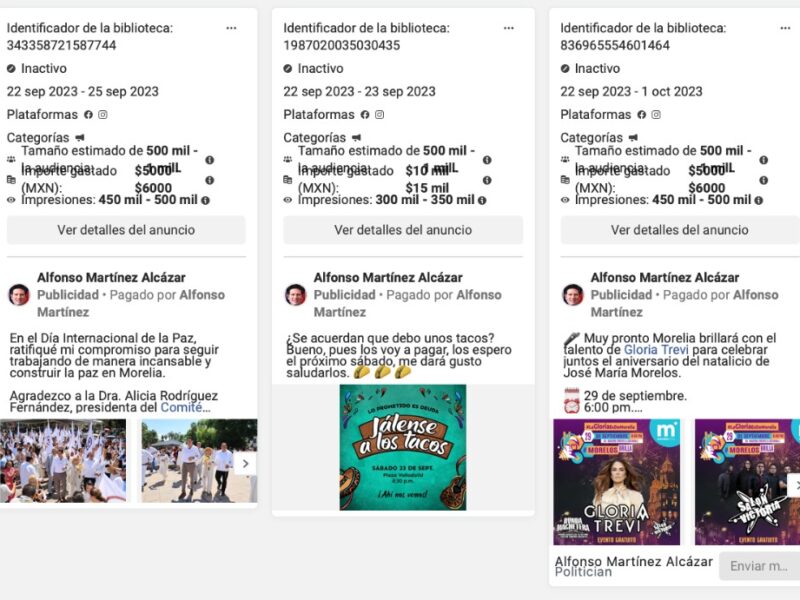Click the Inactivo status icon in Gloria Trevi card
The width and height of the screenshot is (800, 600).
pos(565,68)
